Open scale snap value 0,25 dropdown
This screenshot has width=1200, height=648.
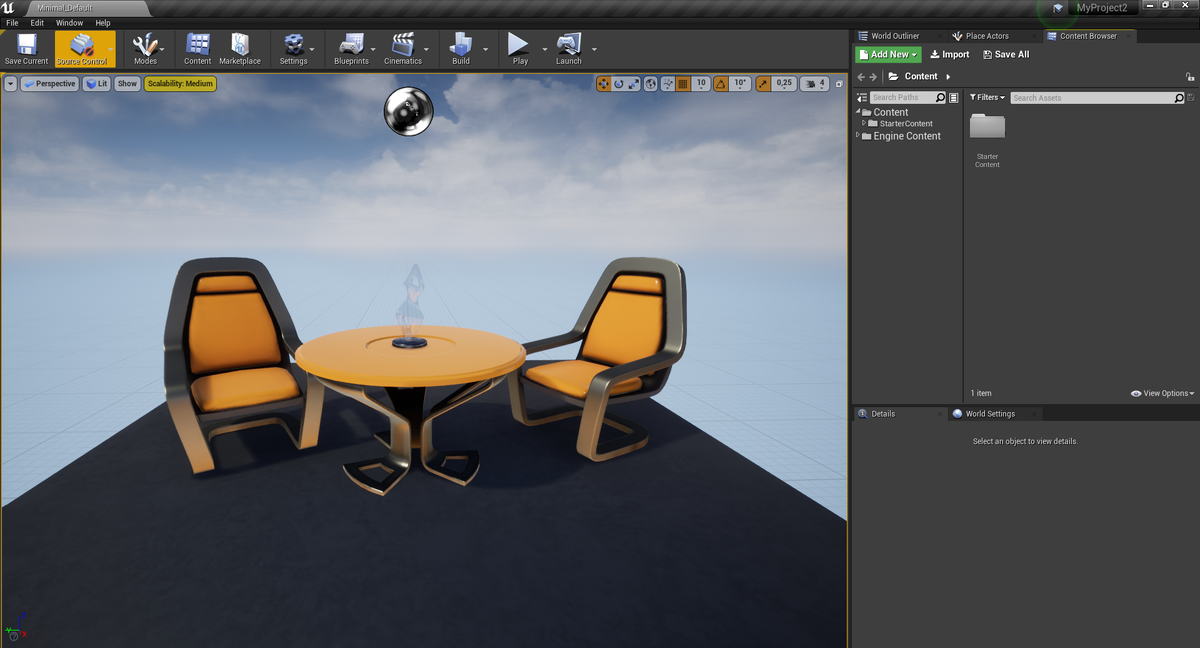(784, 84)
